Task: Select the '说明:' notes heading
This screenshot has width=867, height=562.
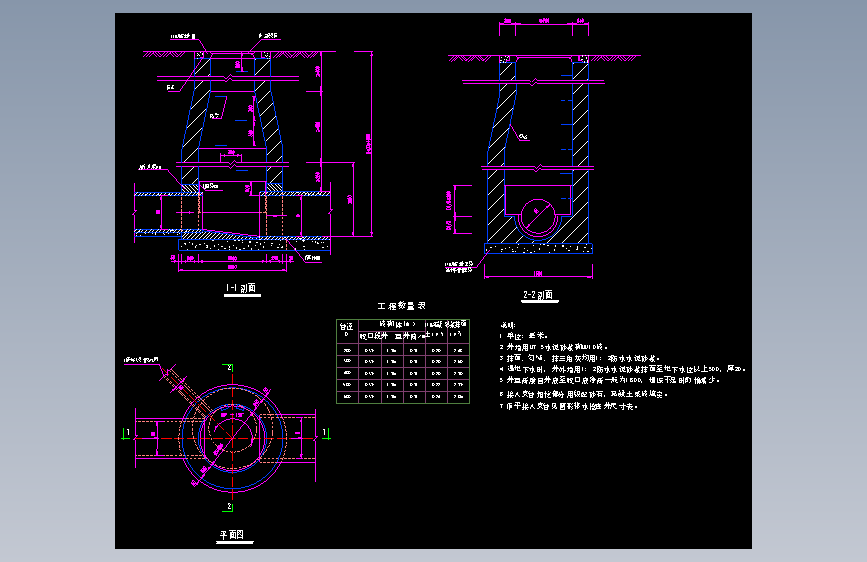Action: (x=508, y=325)
